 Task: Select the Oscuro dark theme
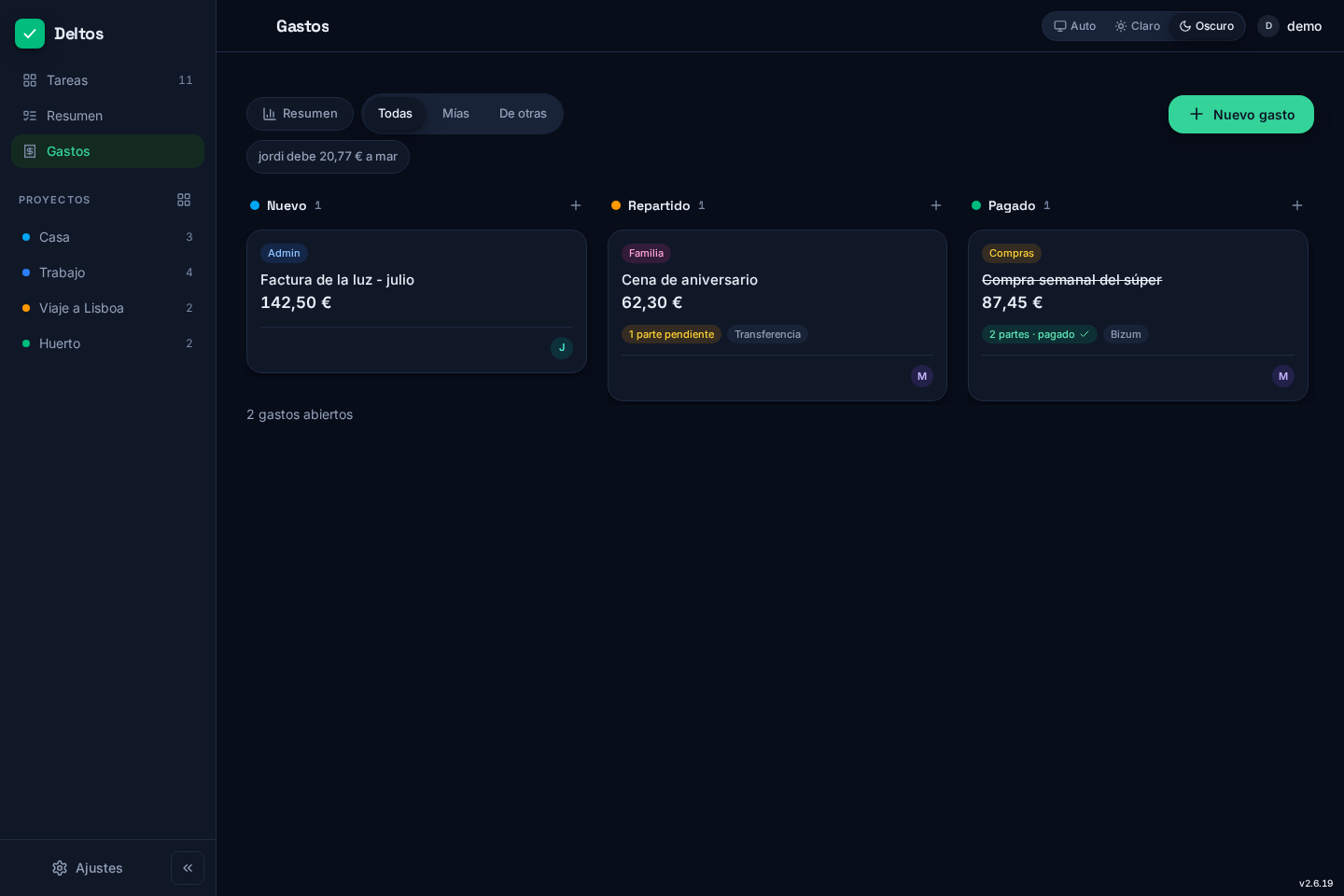click(x=1207, y=26)
